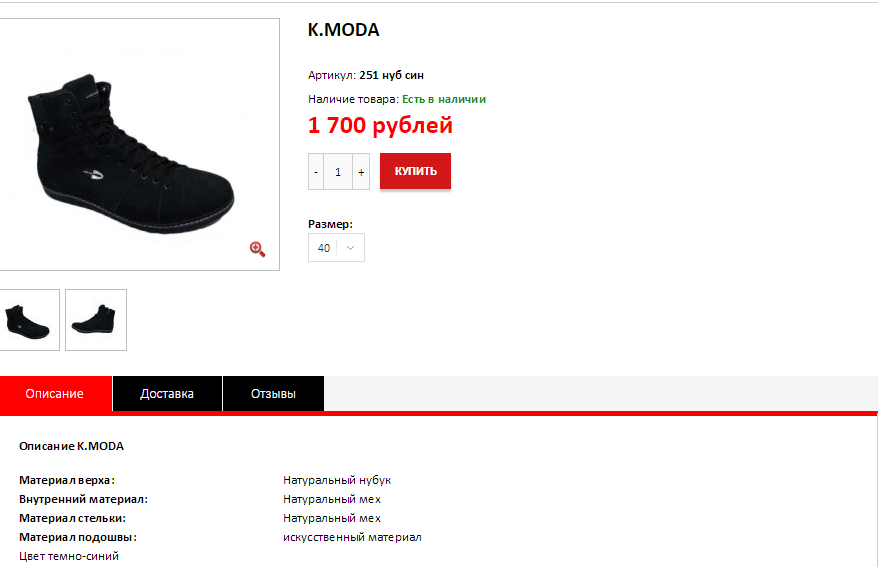Image resolution: width=886 pixels, height=567 pixels.
Task: Focus the quantity input field
Action: click(x=338, y=171)
